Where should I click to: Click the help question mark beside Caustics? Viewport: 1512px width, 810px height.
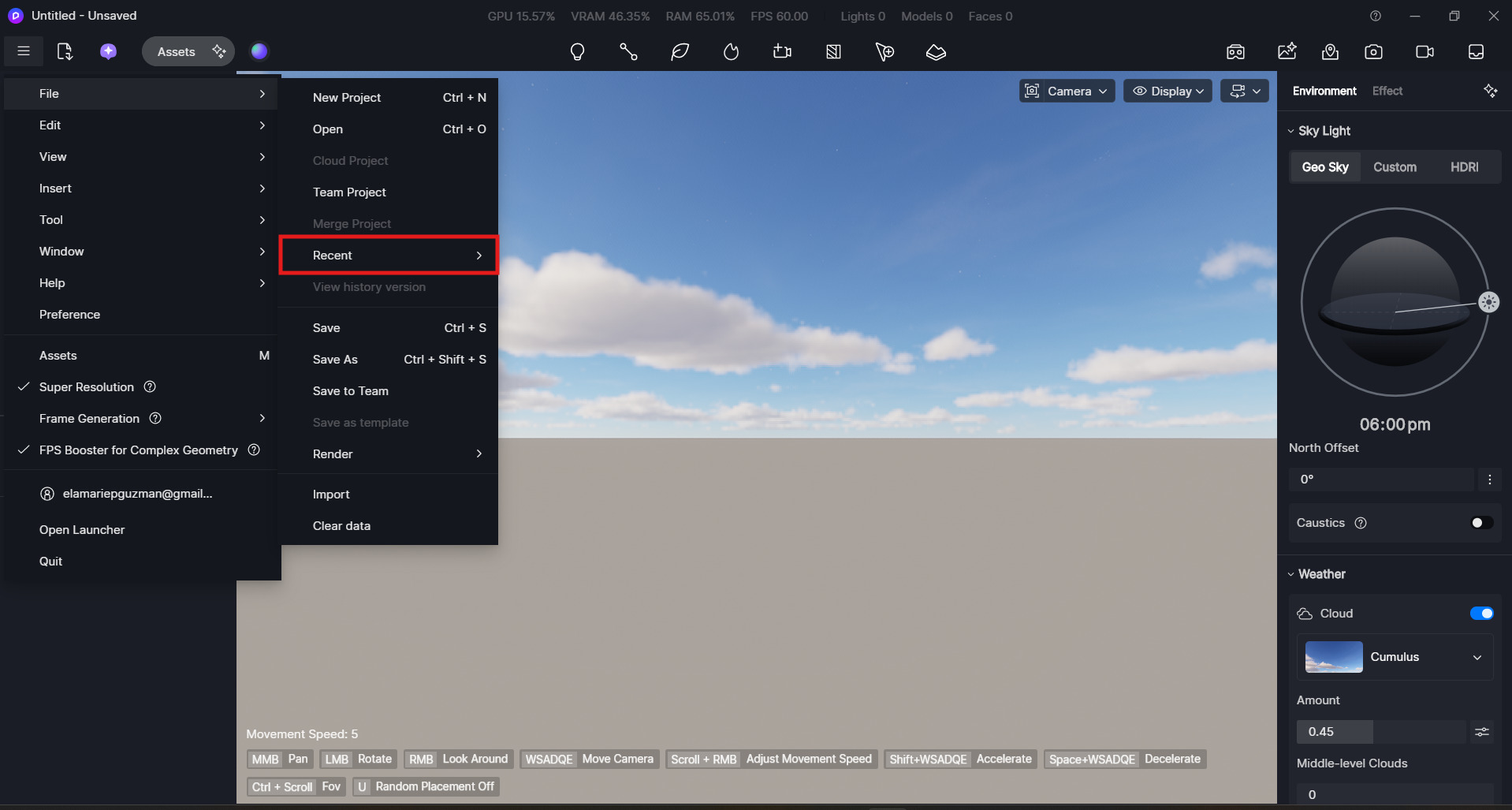coord(1361,523)
